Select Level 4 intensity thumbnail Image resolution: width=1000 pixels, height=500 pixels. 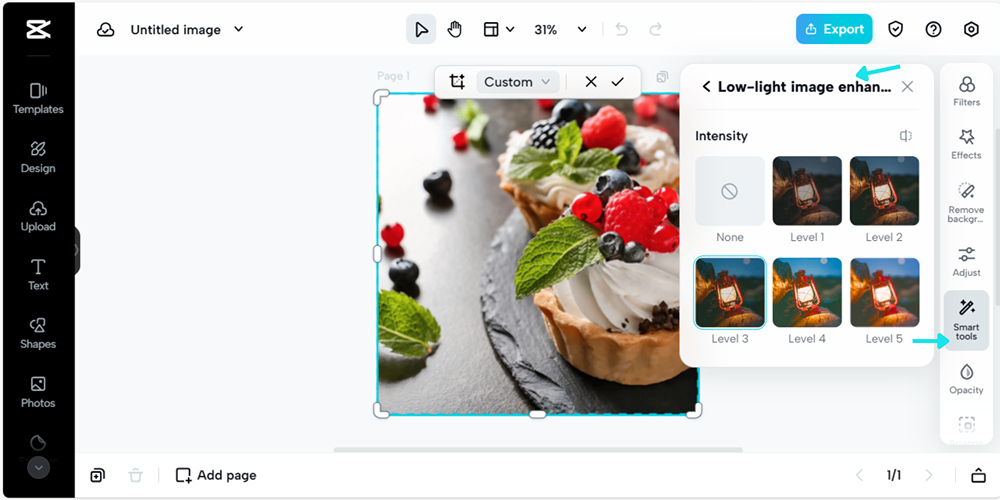click(807, 292)
